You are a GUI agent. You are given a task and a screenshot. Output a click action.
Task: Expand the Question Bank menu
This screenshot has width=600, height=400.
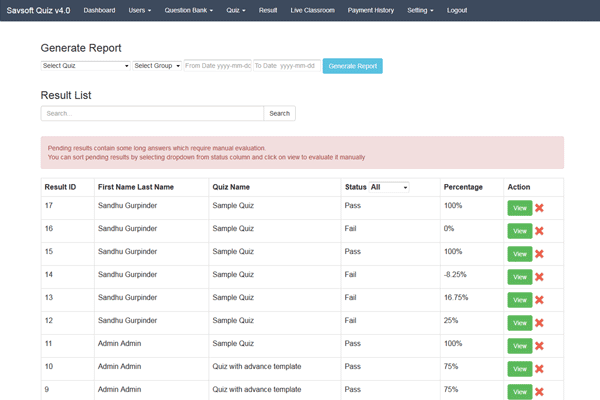pos(189,10)
